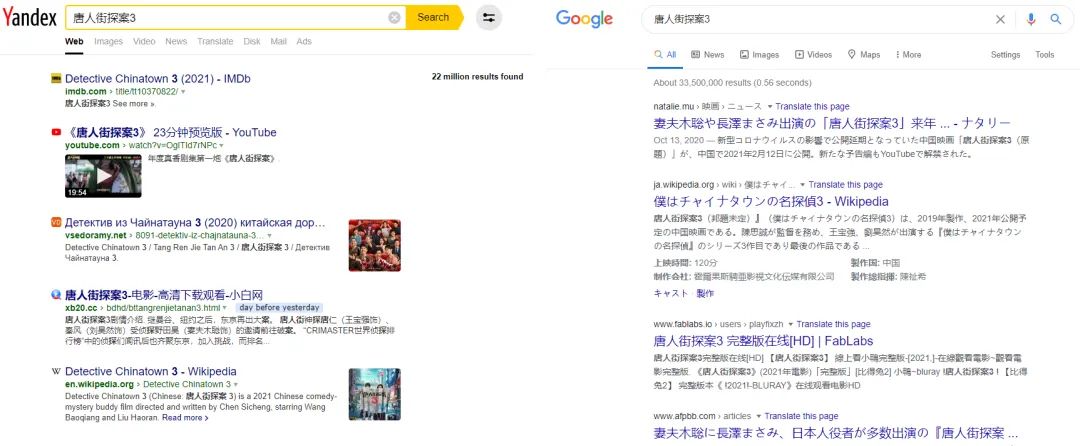Open FabLabs 完整版在线 result title
Screen dimensions: 1080x446
click(x=763, y=341)
